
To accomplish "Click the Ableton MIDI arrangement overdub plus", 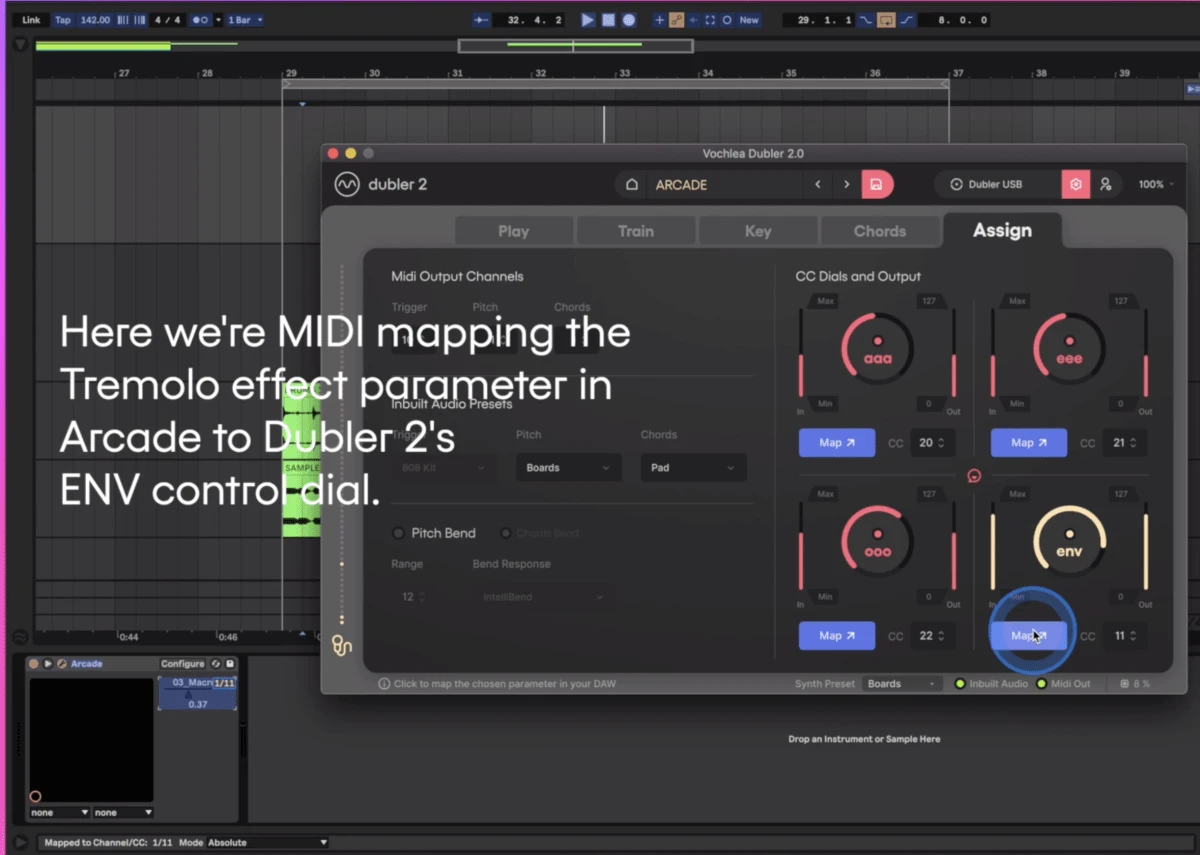I will [659, 20].
